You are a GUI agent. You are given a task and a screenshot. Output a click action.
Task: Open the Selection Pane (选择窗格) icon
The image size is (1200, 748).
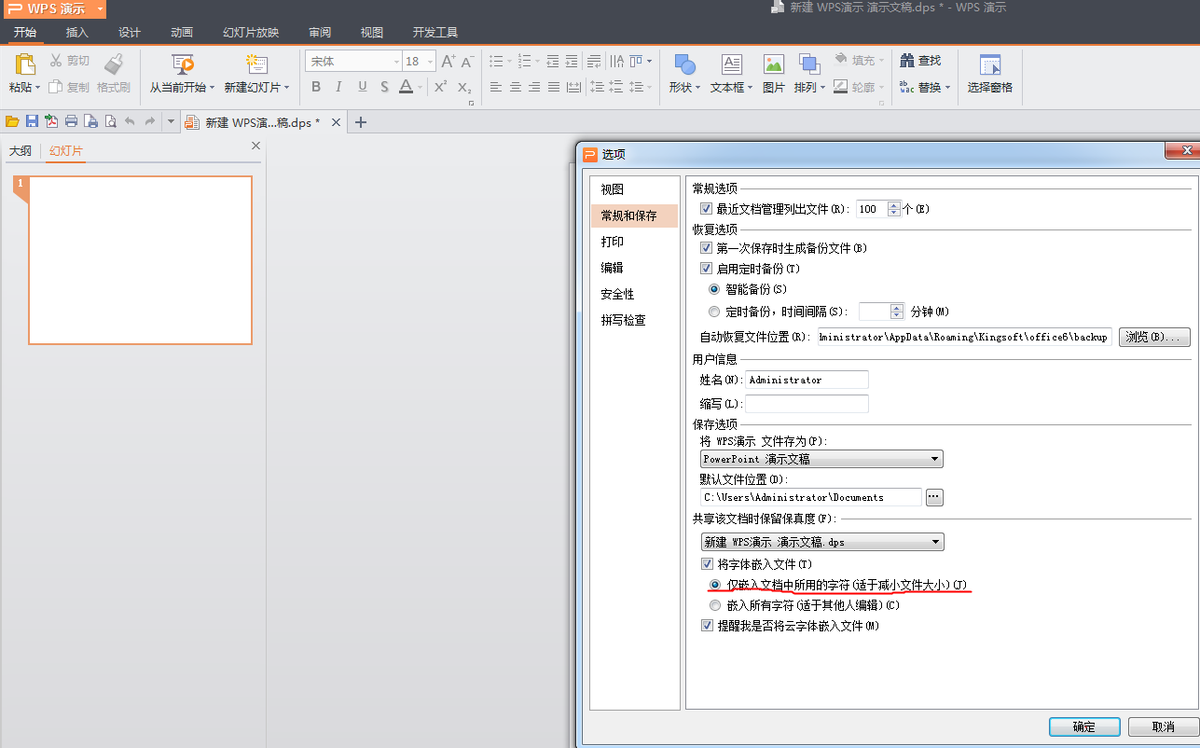(x=990, y=65)
